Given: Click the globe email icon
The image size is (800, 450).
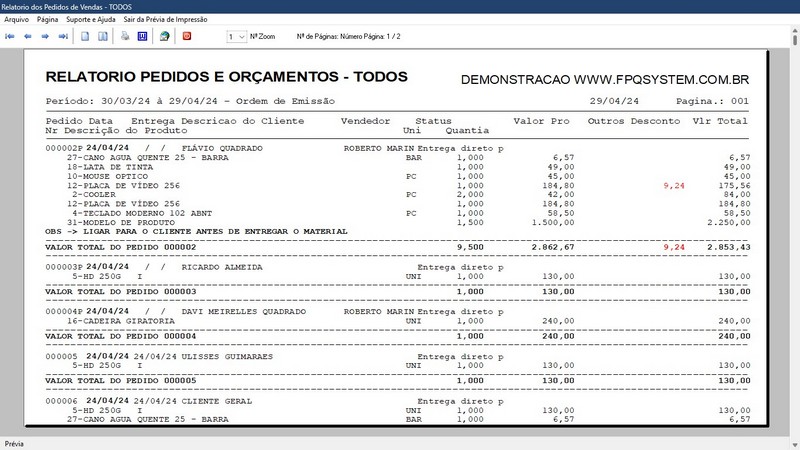Looking at the screenshot, I should (164, 36).
